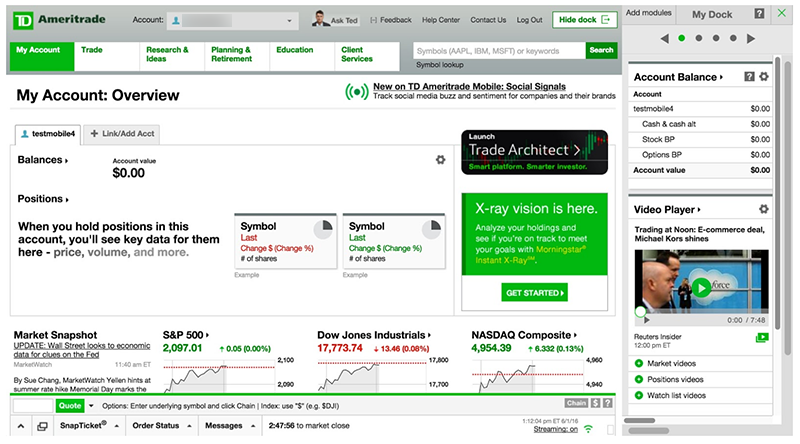The height and width of the screenshot is (444, 800).
Task: Click the green Quote button
Action: click(70, 406)
